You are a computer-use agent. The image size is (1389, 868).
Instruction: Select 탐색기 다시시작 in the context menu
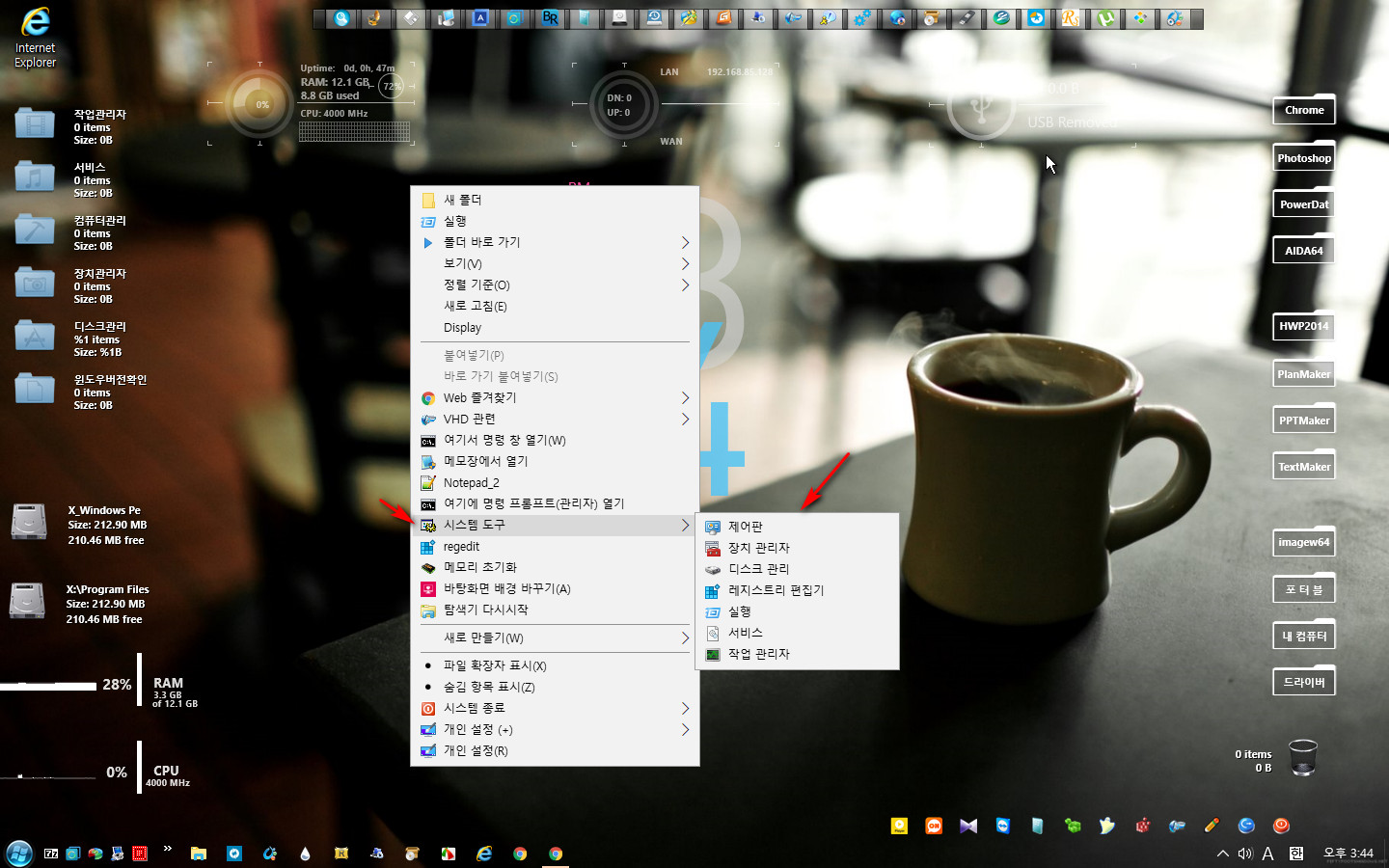(555, 610)
